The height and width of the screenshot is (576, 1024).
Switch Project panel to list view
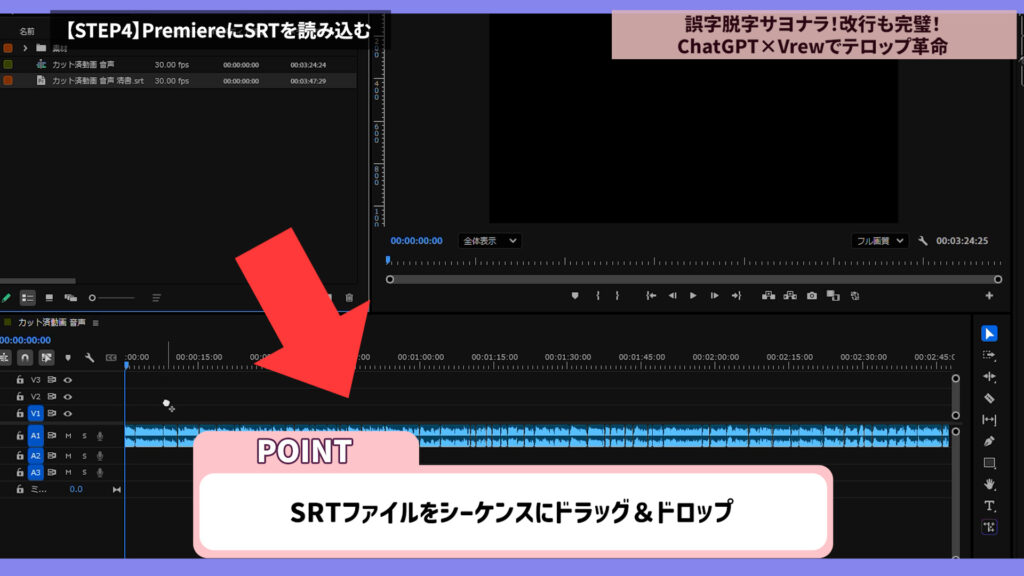pos(27,298)
